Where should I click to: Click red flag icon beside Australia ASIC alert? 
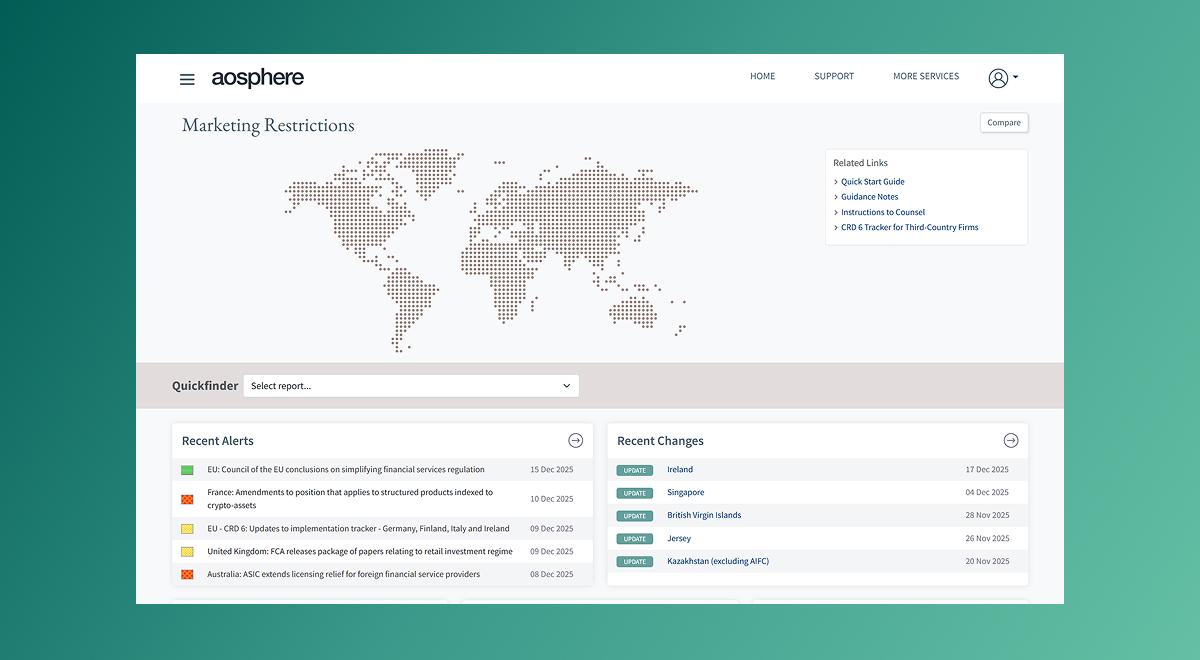[x=187, y=575]
